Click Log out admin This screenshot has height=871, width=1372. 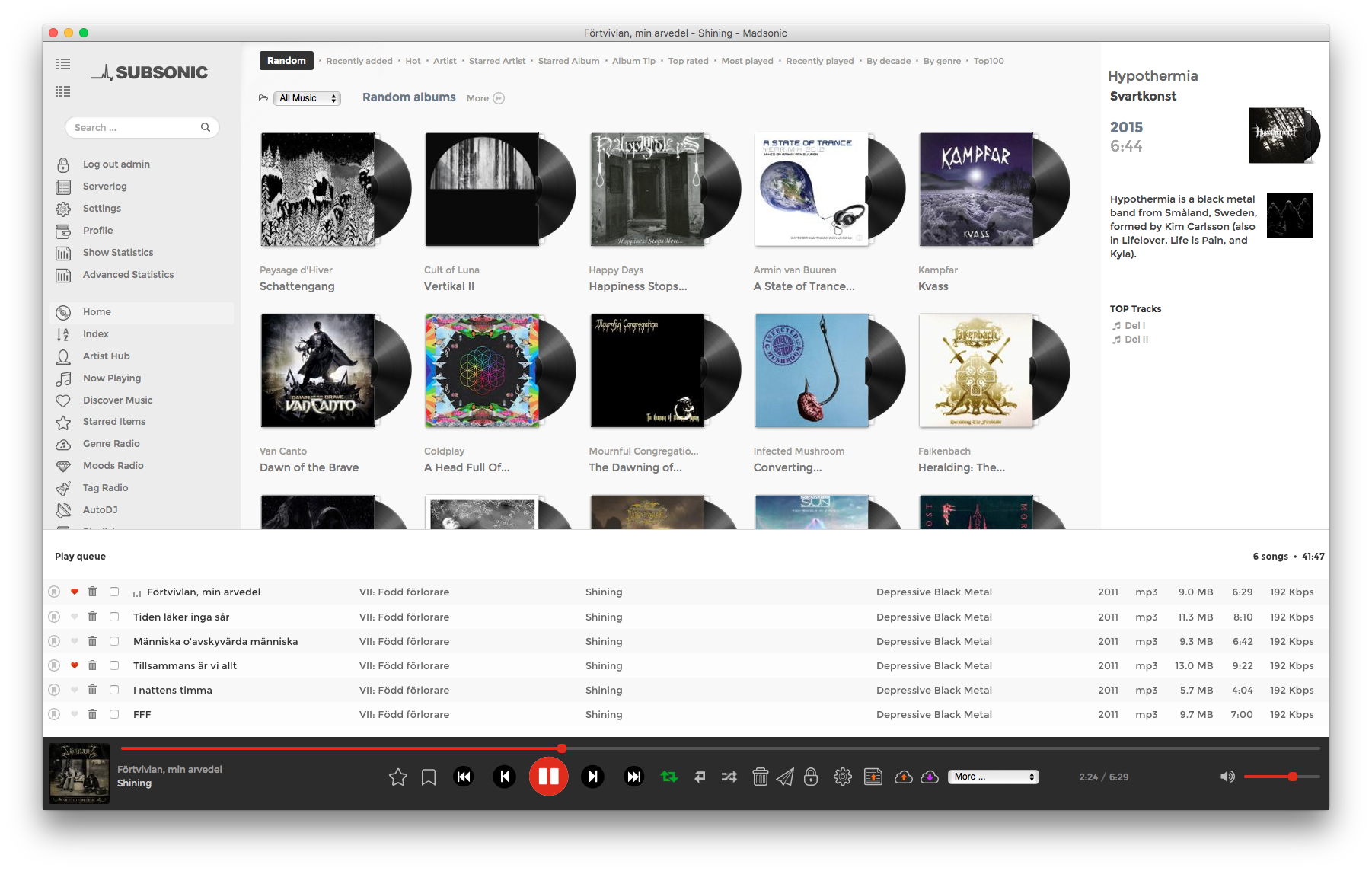[x=116, y=164]
